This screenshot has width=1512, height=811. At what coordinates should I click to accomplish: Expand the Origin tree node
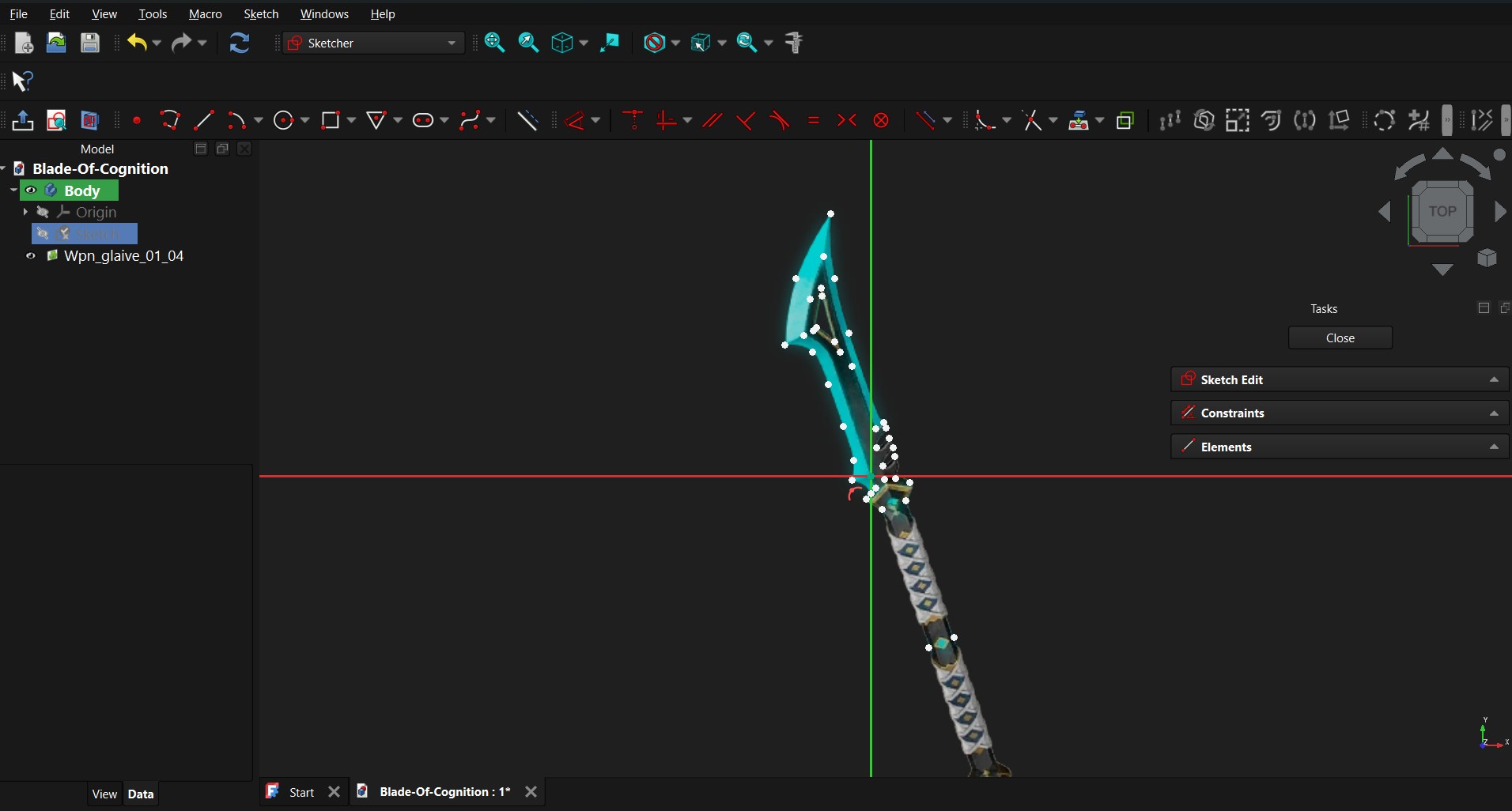[x=25, y=212]
